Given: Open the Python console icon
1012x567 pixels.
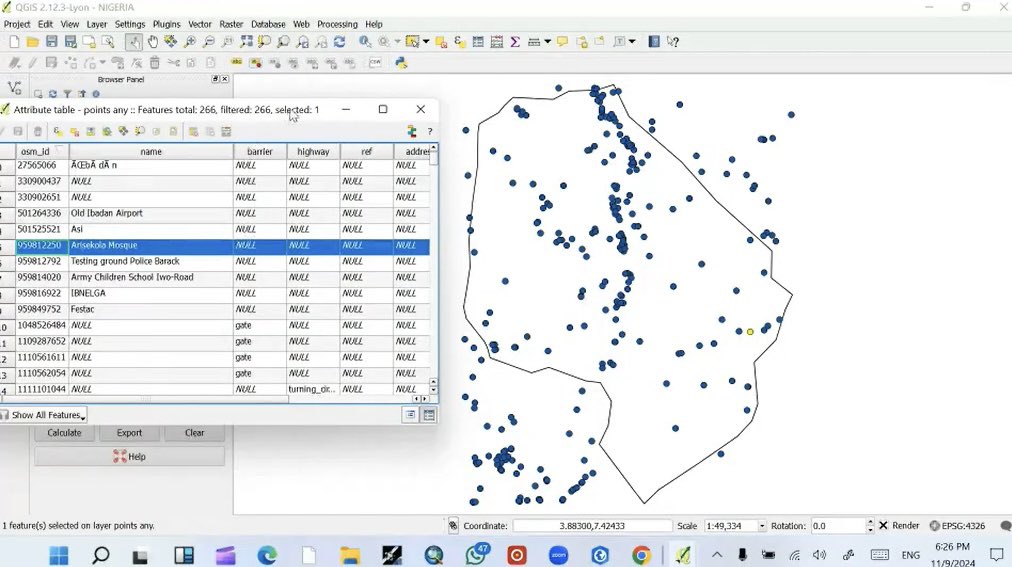Looking at the screenshot, I should pos(401,63).
